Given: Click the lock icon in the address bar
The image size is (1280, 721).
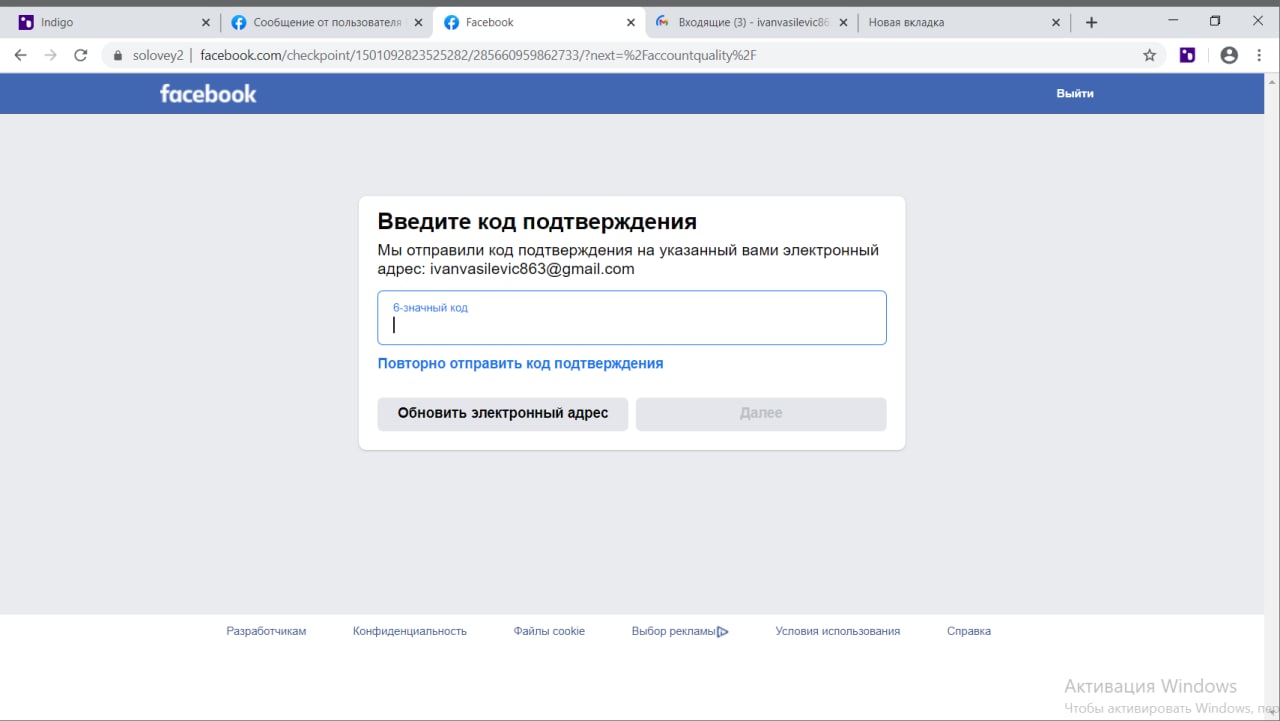Looking at the screenshot, I should [x=118, y=55].
